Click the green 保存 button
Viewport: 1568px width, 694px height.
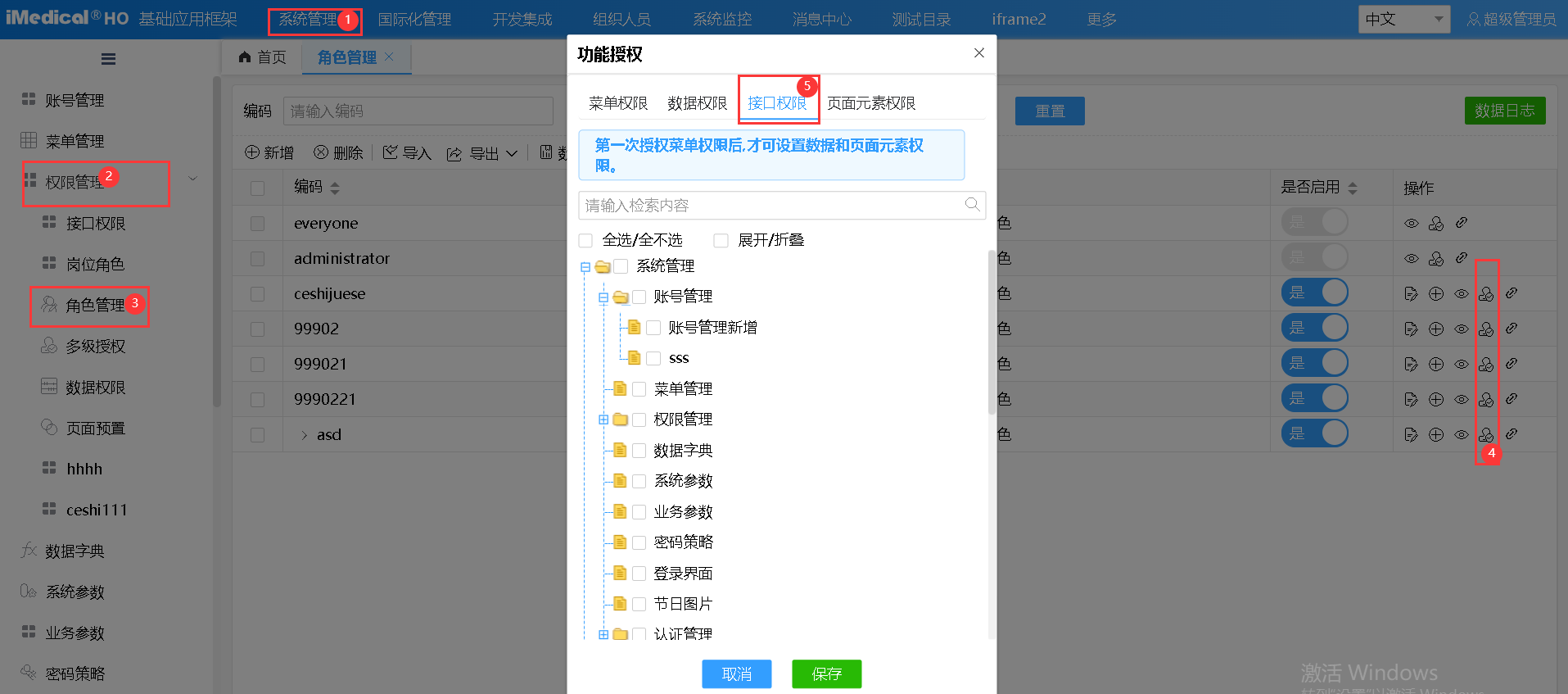tap(826, 674)
